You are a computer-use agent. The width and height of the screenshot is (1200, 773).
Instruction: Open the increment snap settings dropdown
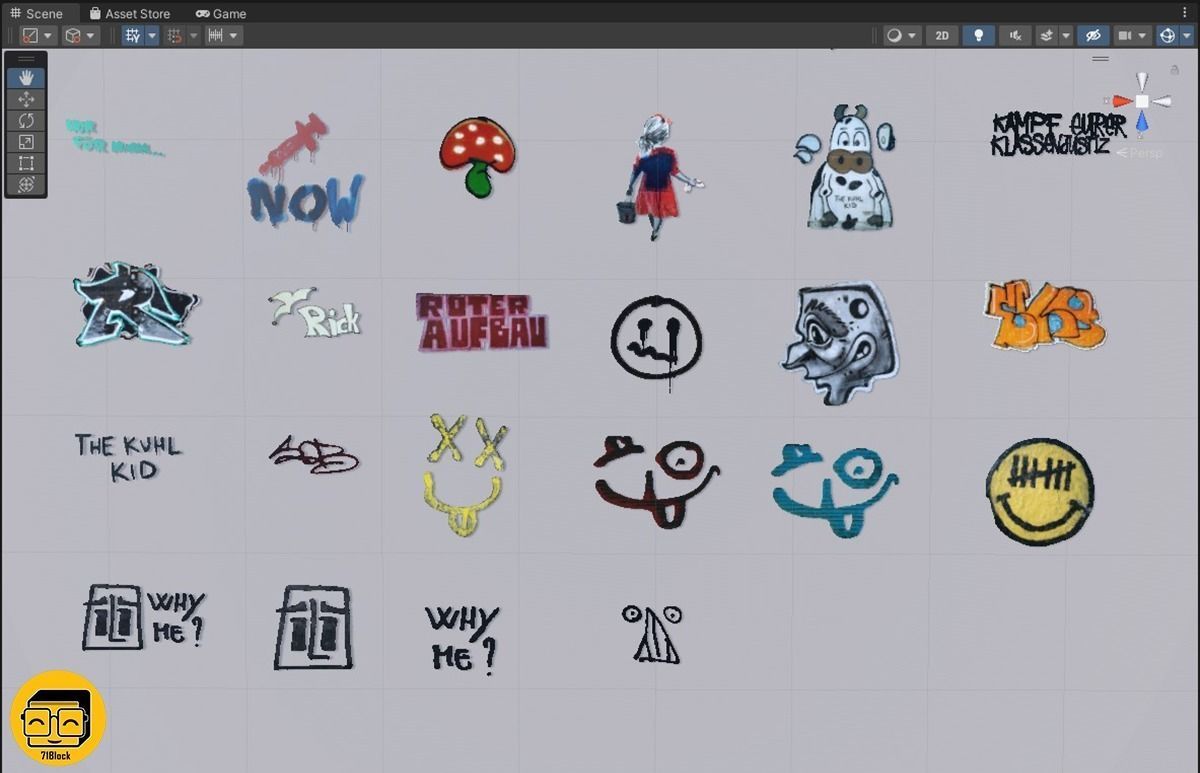pos(234,35)
